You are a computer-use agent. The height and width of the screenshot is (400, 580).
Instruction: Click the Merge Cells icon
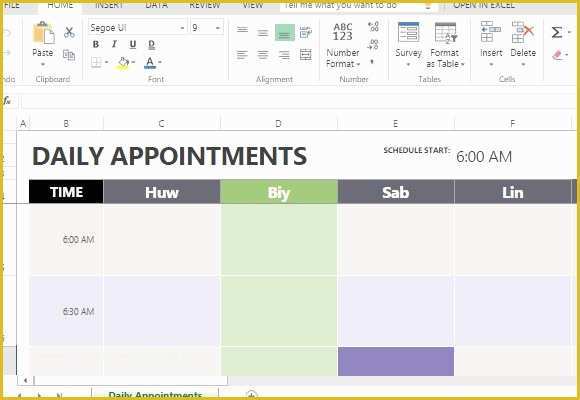coord(306,55)
